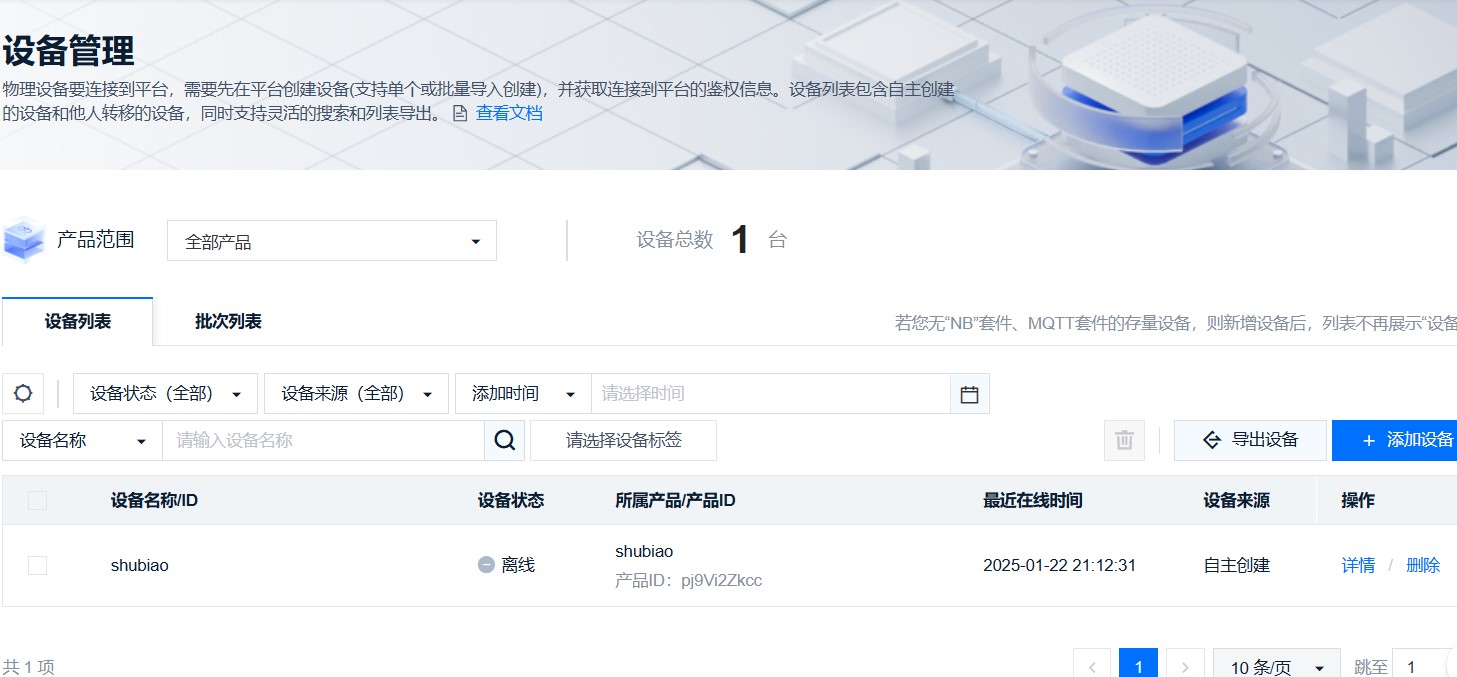Screen dimensions: 1457x677
Task: Click the batch delete trash icon
Action: click(1123, 440)
